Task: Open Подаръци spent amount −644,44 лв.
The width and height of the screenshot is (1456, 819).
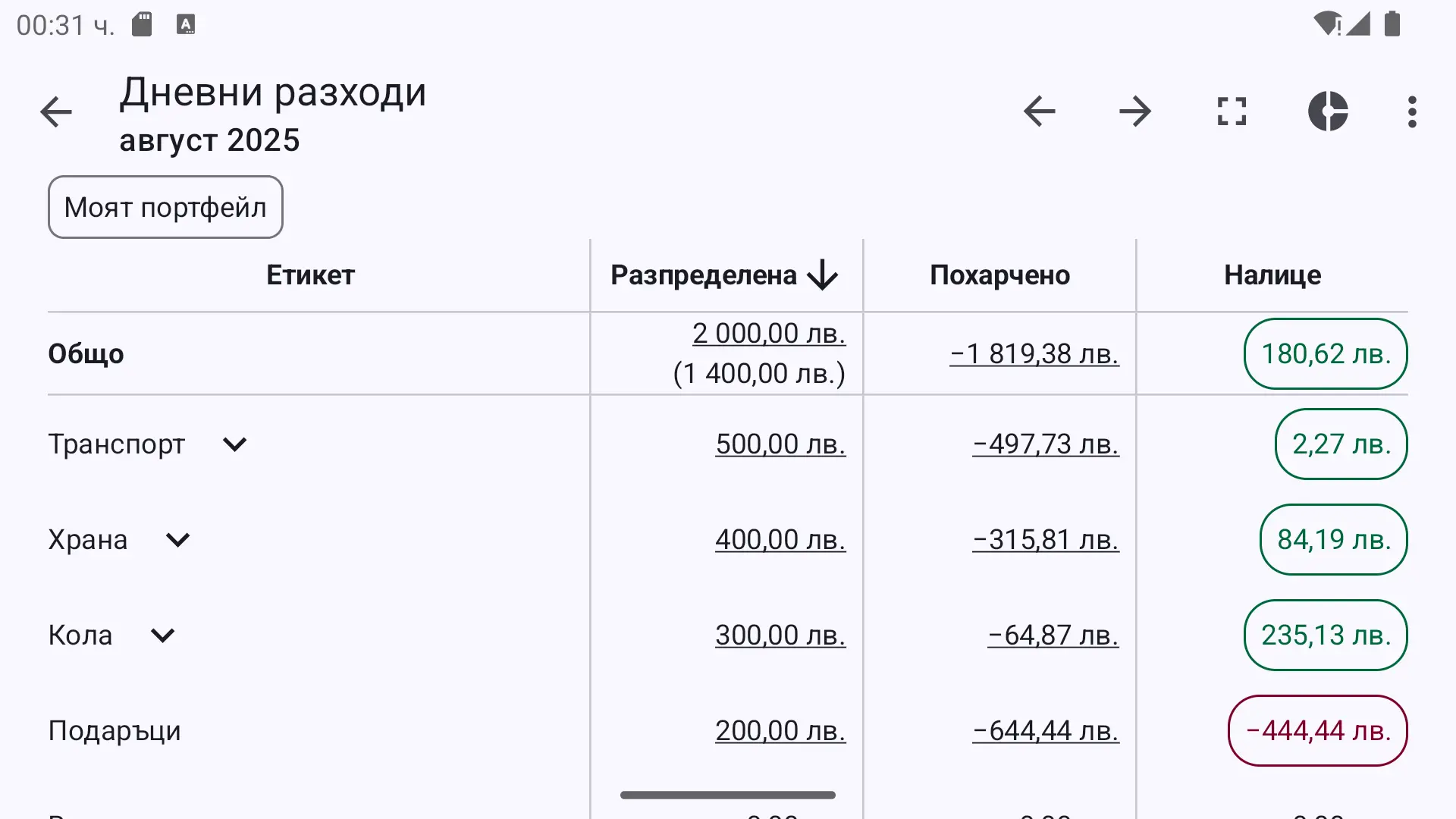Action: pos(1046,731)
